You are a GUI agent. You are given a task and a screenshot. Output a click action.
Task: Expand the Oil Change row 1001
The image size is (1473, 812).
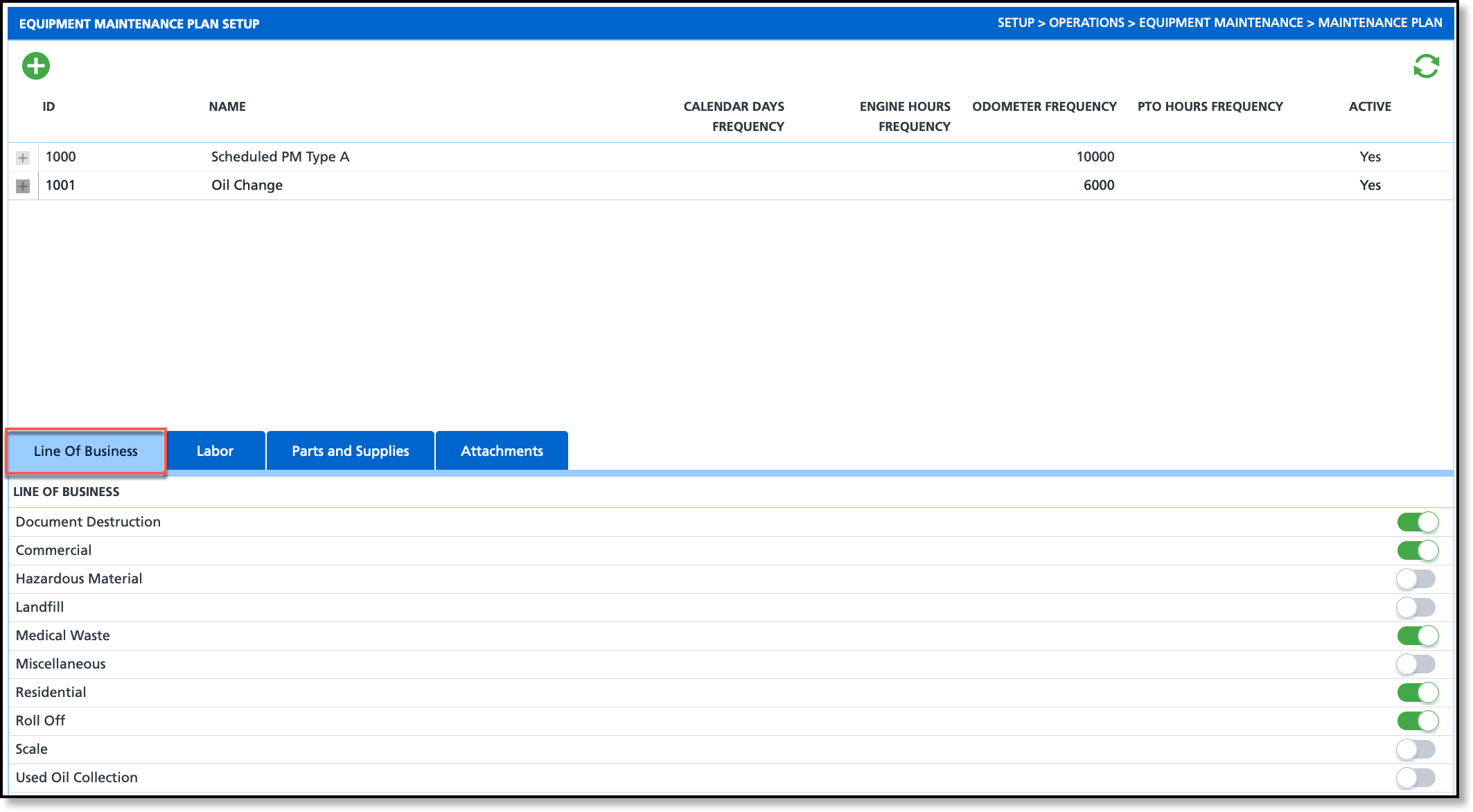click(x=23, y=186)
